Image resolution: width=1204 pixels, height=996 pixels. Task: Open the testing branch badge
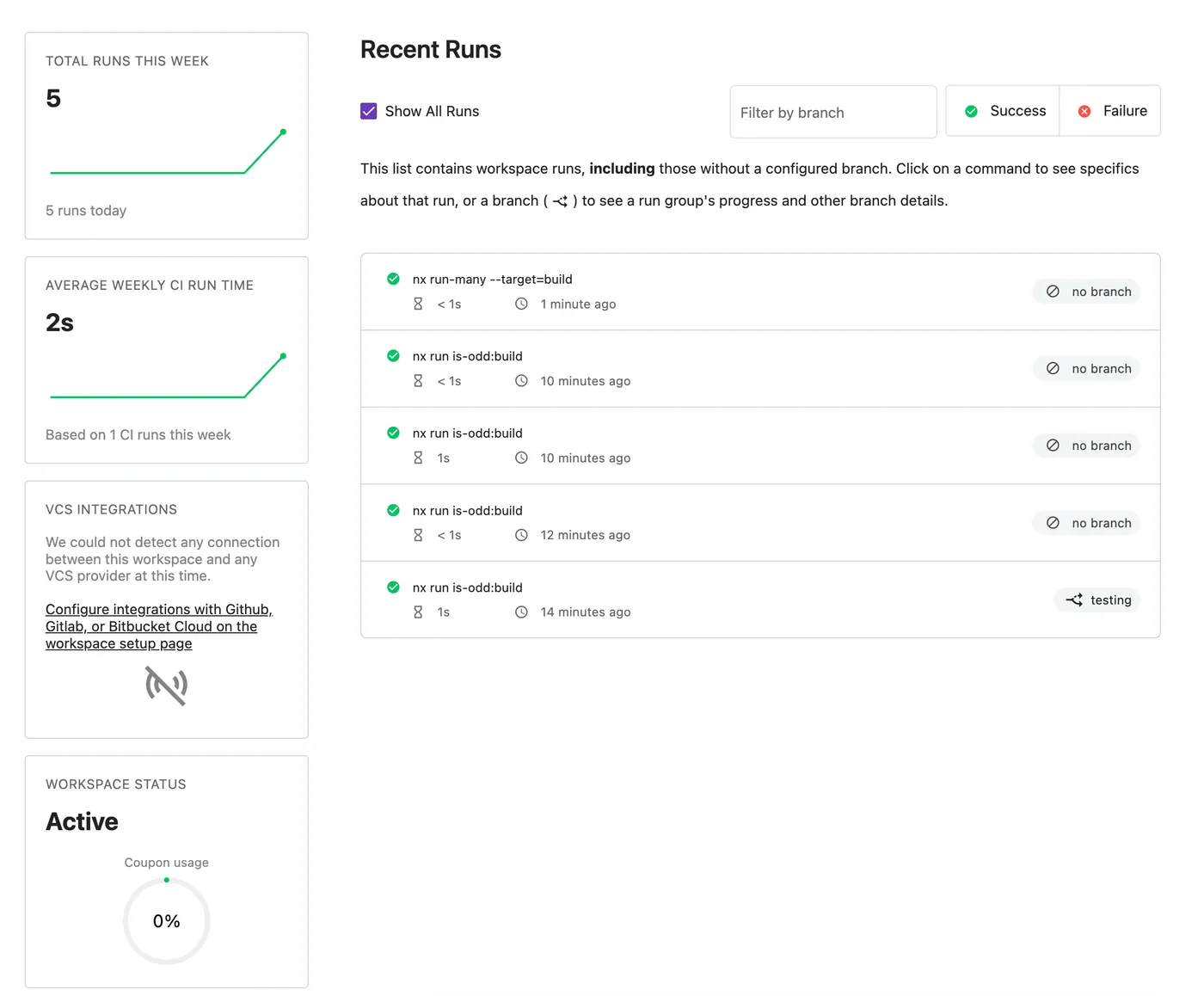(1097, 600)
